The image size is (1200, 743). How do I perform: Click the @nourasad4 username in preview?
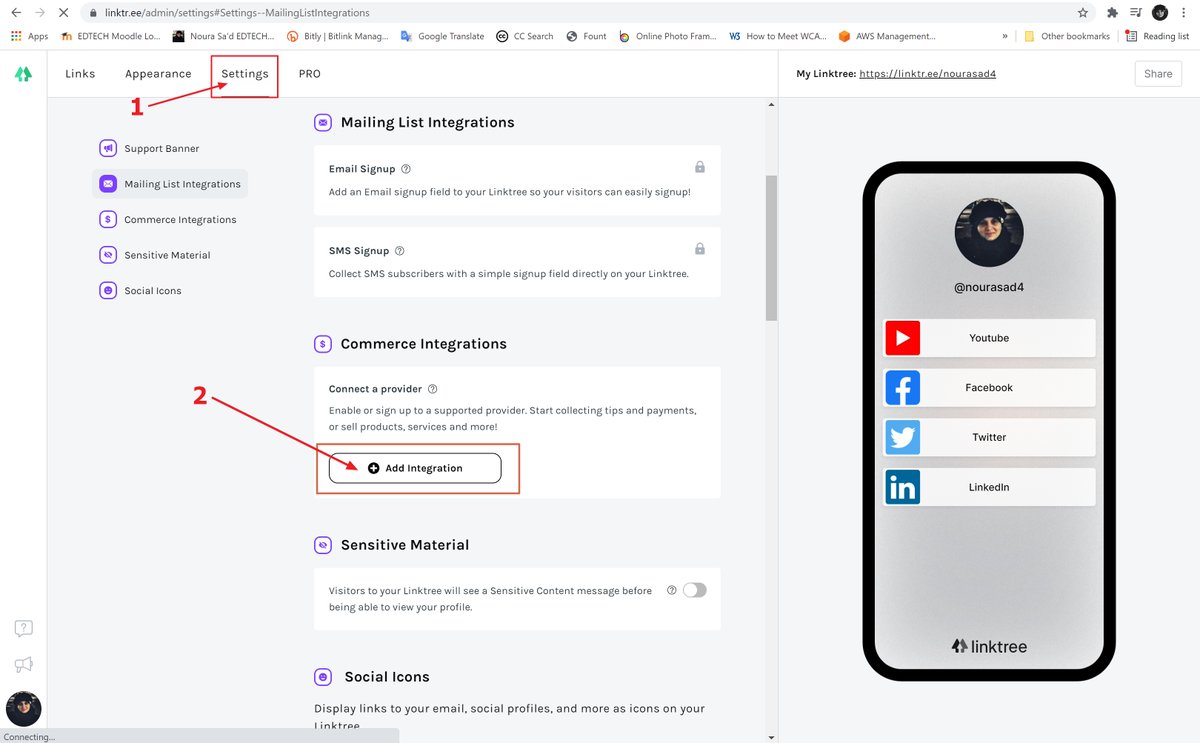point(989,287)
